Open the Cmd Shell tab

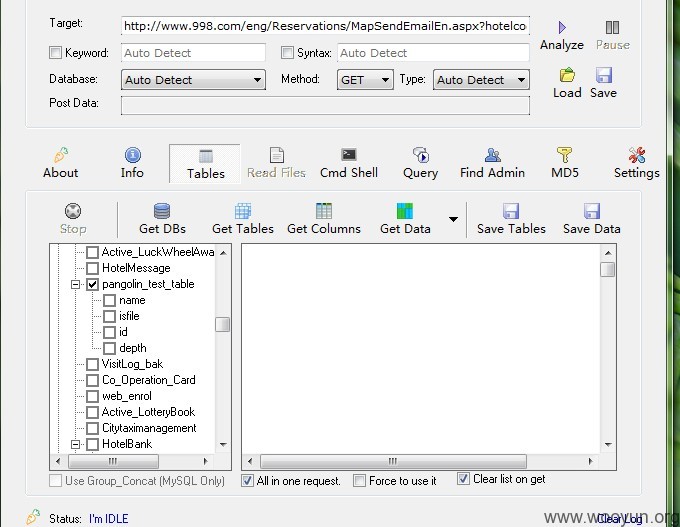tap(349, 164)
